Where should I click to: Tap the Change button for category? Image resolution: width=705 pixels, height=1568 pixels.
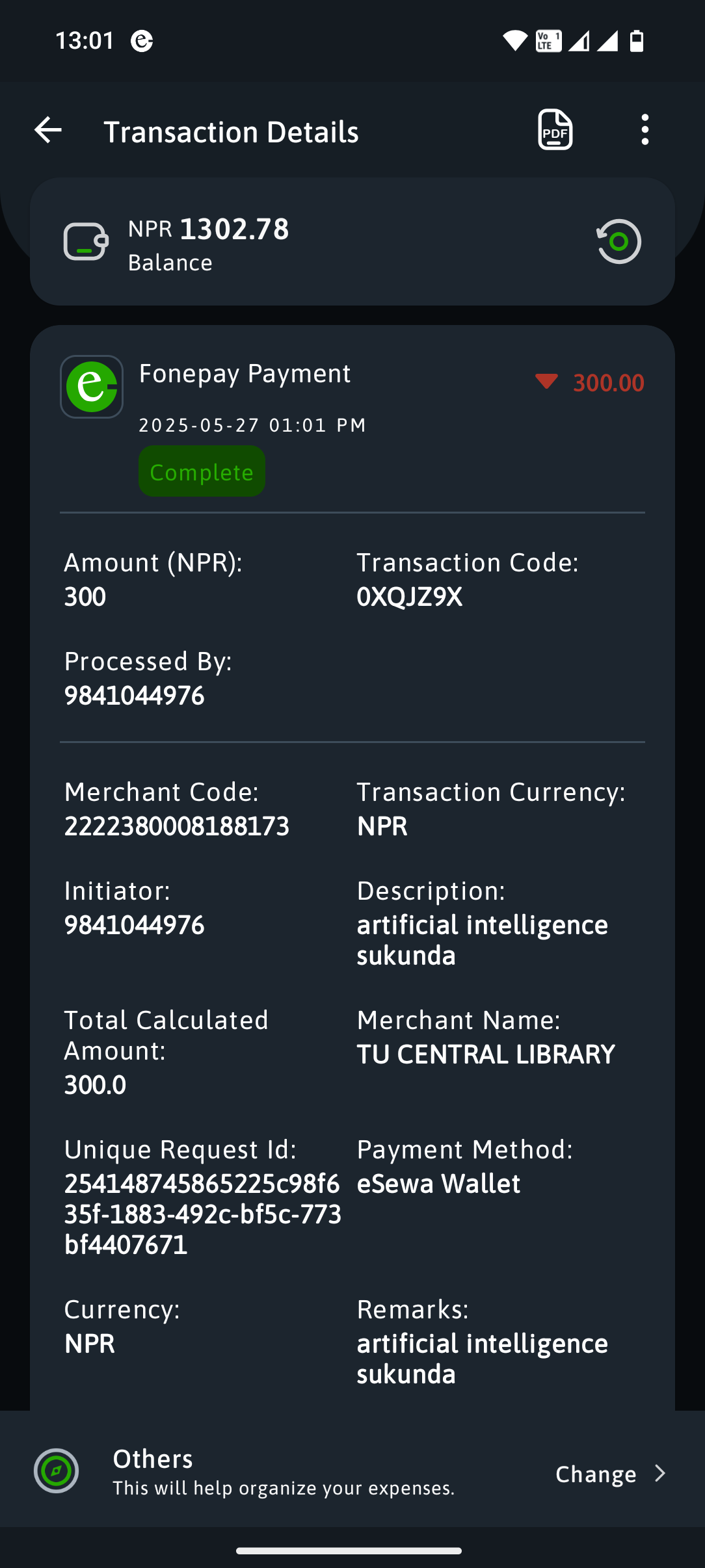click(596, 1474)
